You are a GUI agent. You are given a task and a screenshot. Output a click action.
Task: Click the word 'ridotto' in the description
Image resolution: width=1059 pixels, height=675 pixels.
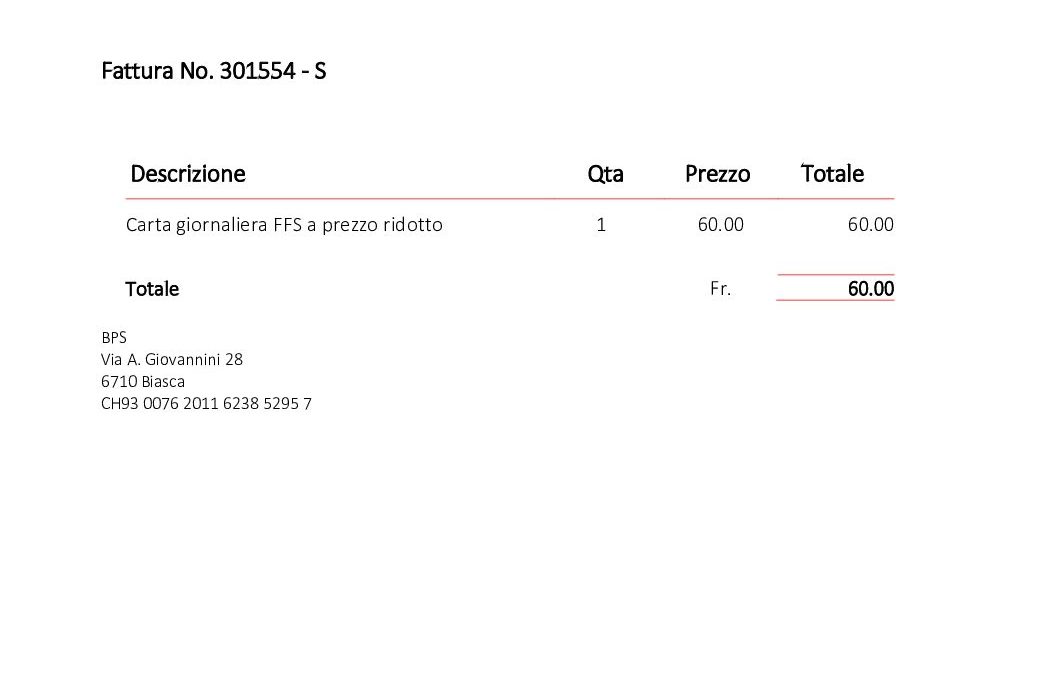[x=414, y=225]
